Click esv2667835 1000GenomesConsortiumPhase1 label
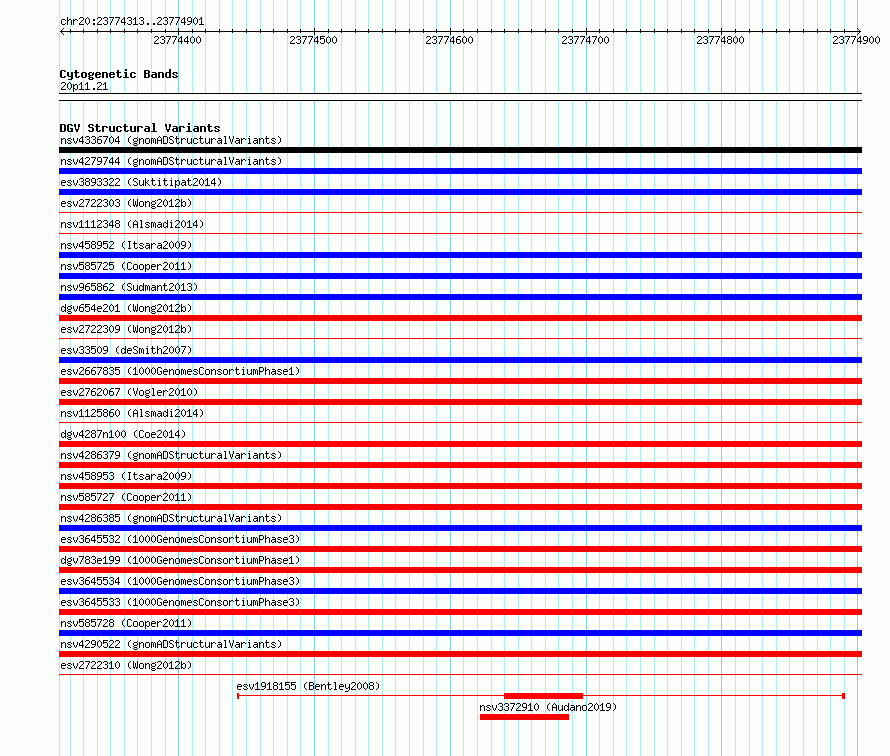The width and height of the screenshot is (890, 756). click(180, 371)
